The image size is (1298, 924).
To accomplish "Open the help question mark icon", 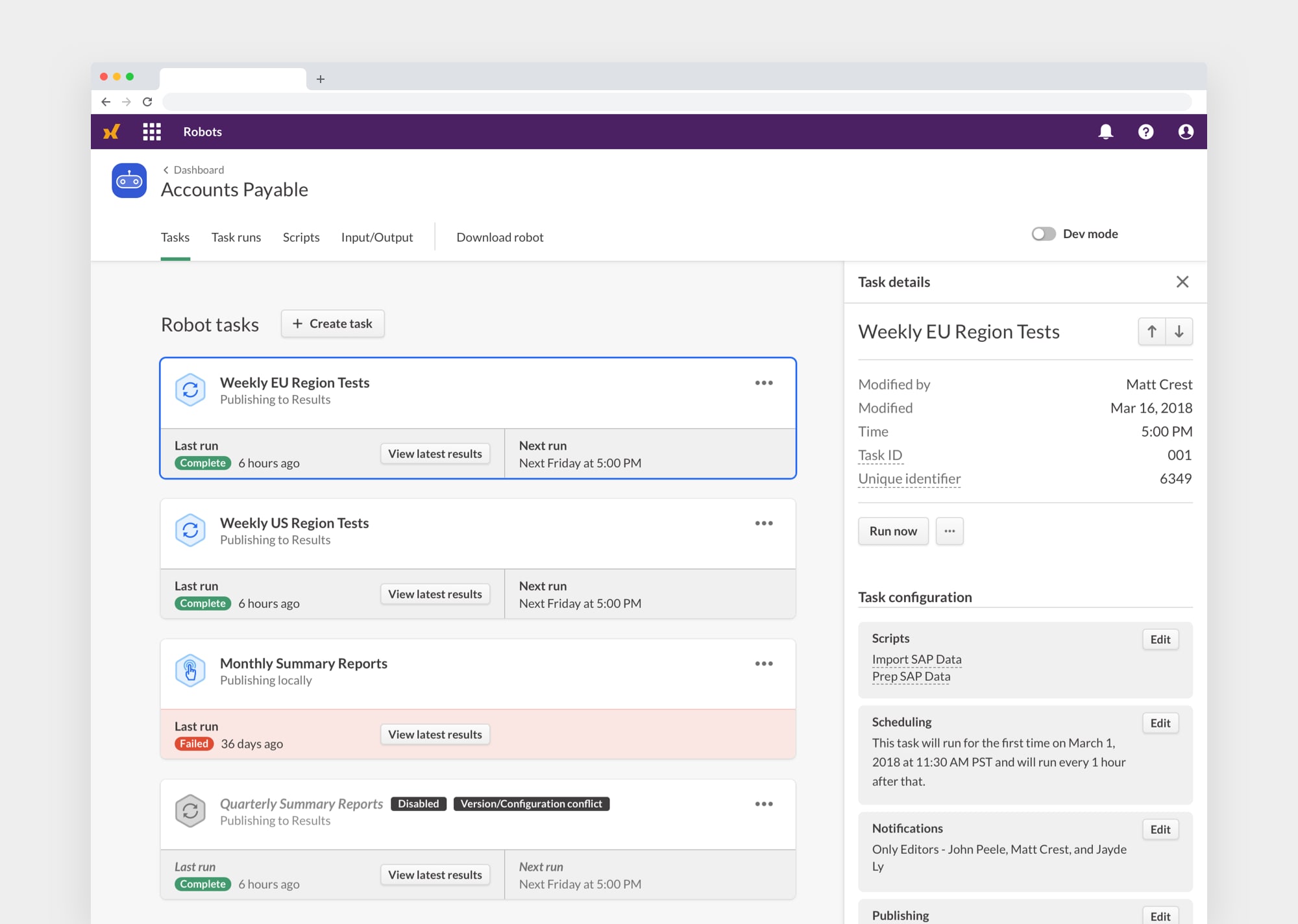I will [1146, 132].
